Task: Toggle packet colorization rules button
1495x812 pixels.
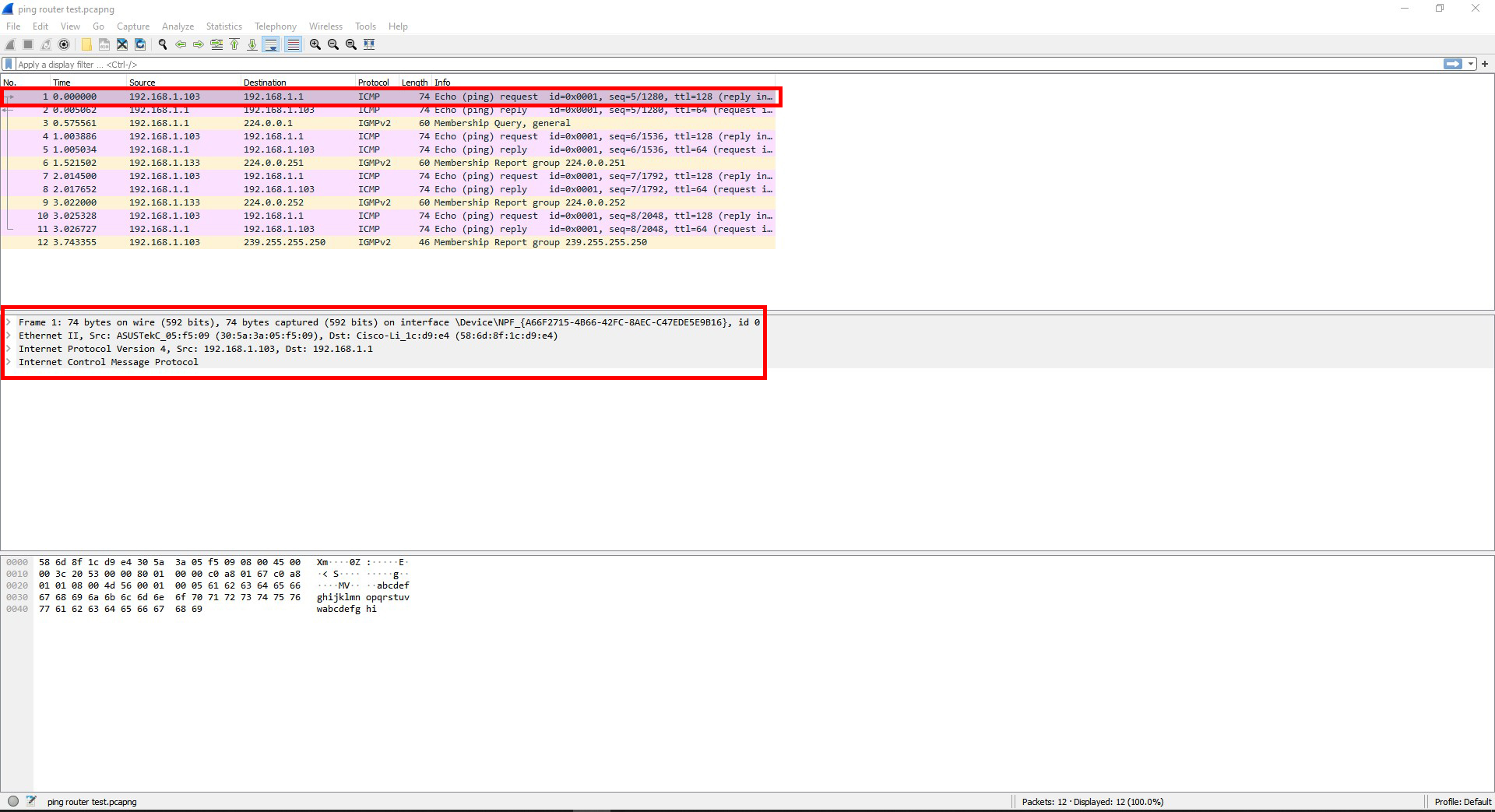Action: tap(293, 44)
